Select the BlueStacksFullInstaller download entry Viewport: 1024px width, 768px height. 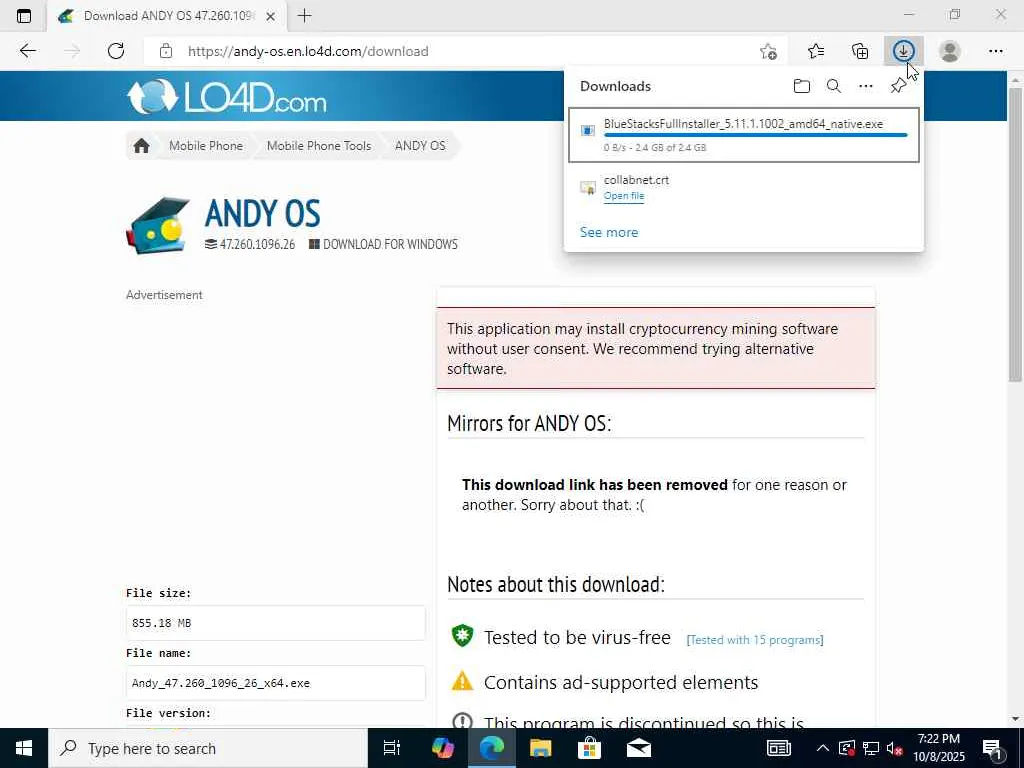(x=744, y=135)
